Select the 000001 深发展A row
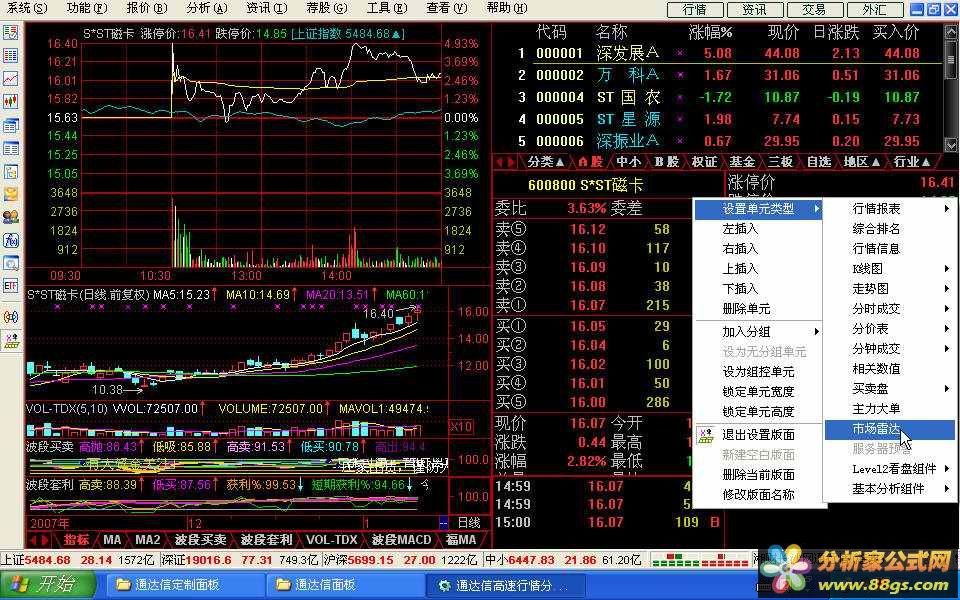The image size is (960, 600). pos(718,53)
